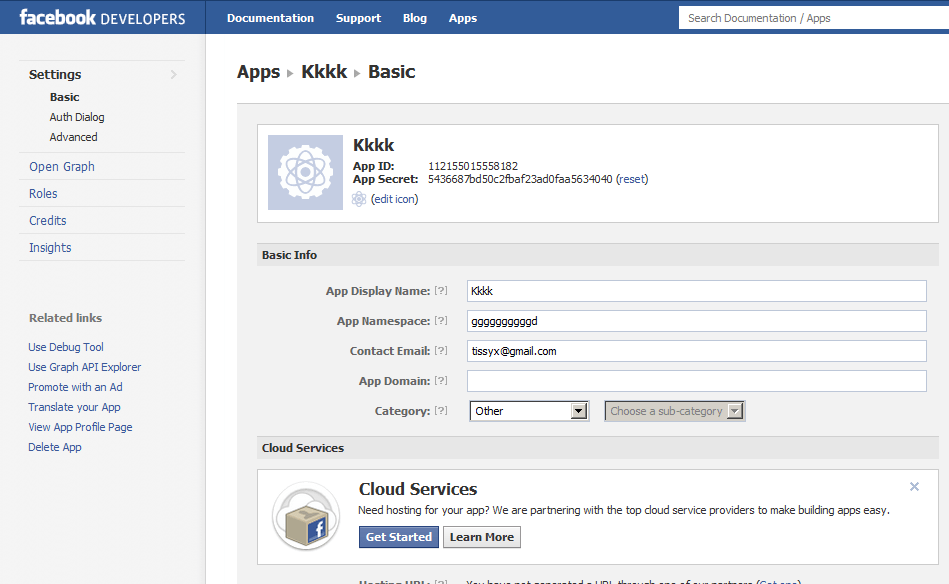Open the Open Graph section
Screen dimensions: 949x584
pyautogui.click(x=62, y=166)
